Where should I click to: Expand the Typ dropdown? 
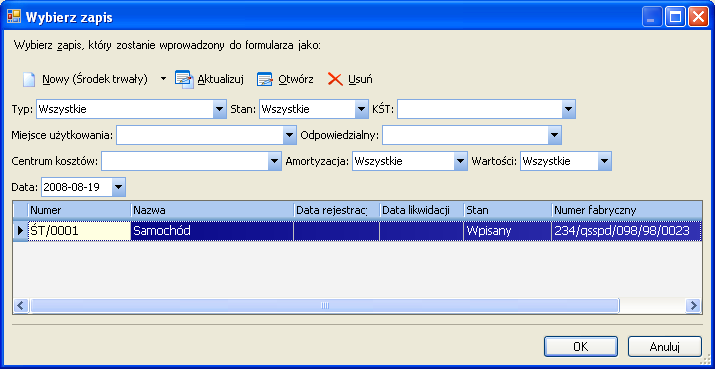220,109
